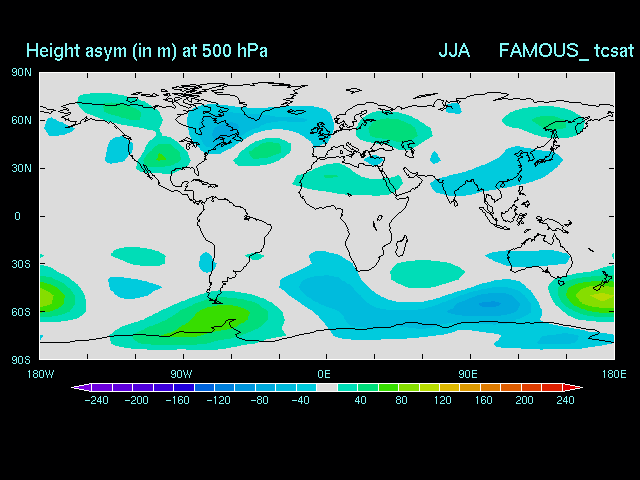This screenshot has height=480, width=640.
Task: Select the 180W longitude label
Action: click(40, 374)
